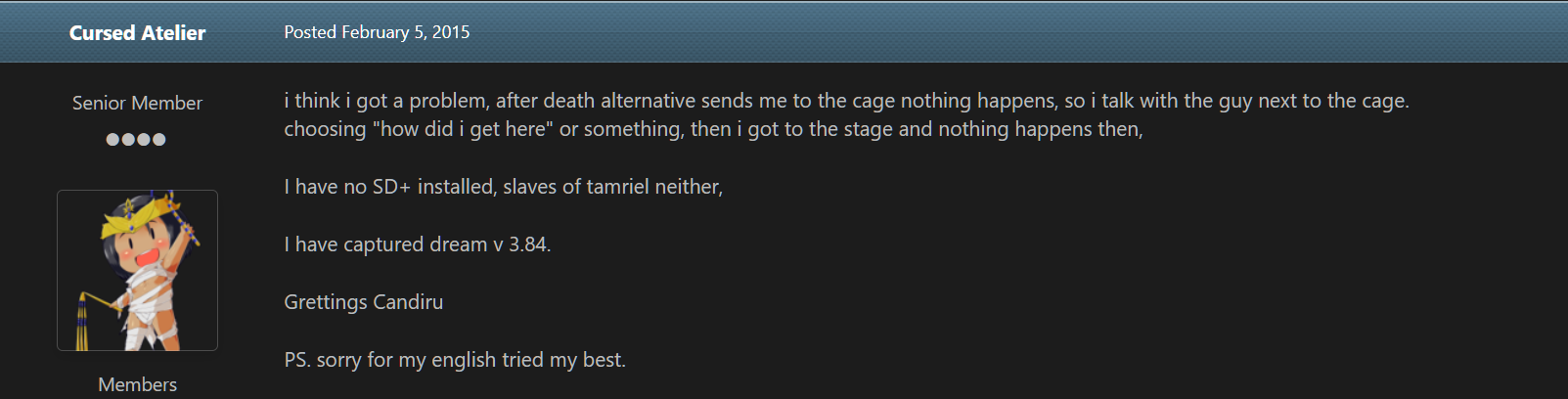Screen dimensions: 1568x399
Task: Click the word 'SD+' in the post
Action: point(391,187)
